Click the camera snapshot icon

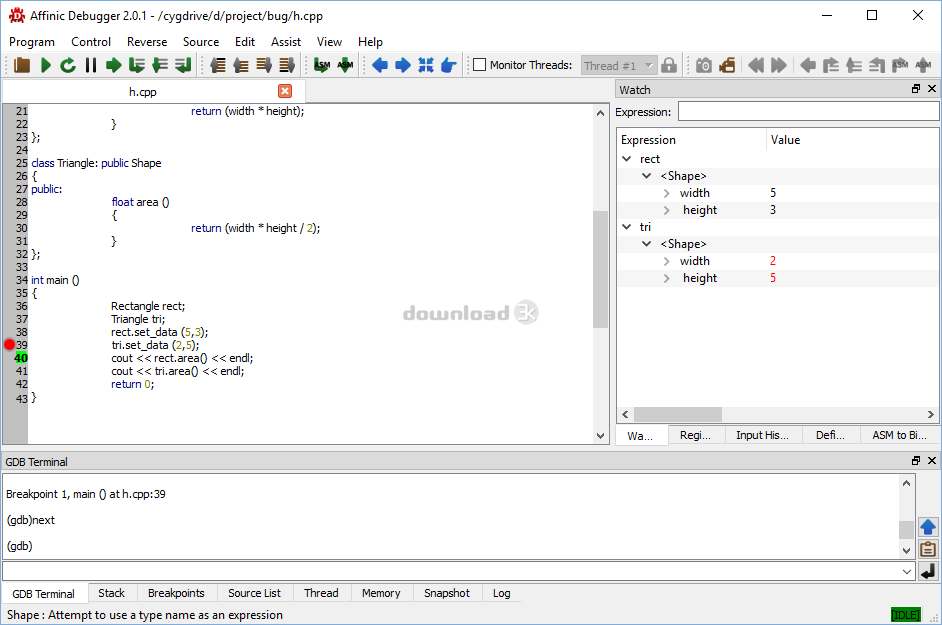(x=704, y=66)
